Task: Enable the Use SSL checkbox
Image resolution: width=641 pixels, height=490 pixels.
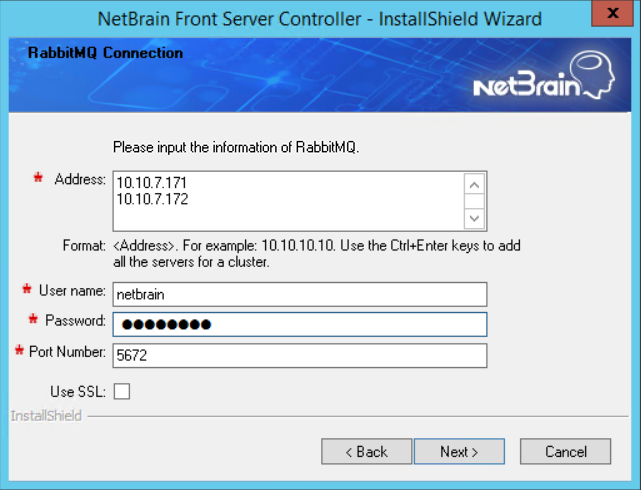Action: [x=122, y=392]
